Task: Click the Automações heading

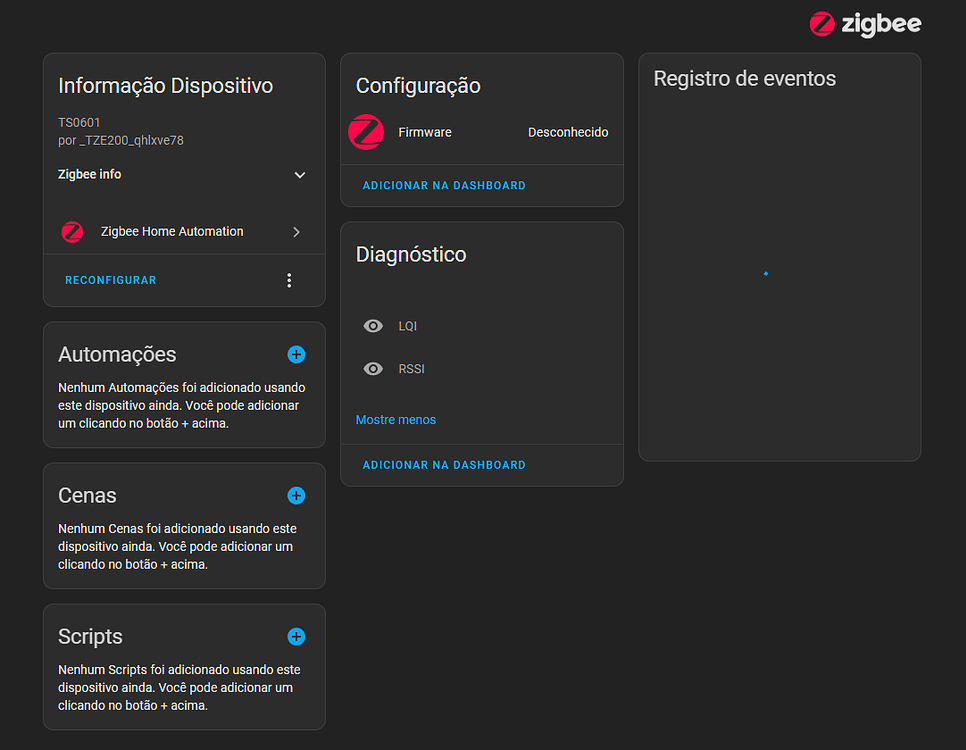Action: click(117, 354)
